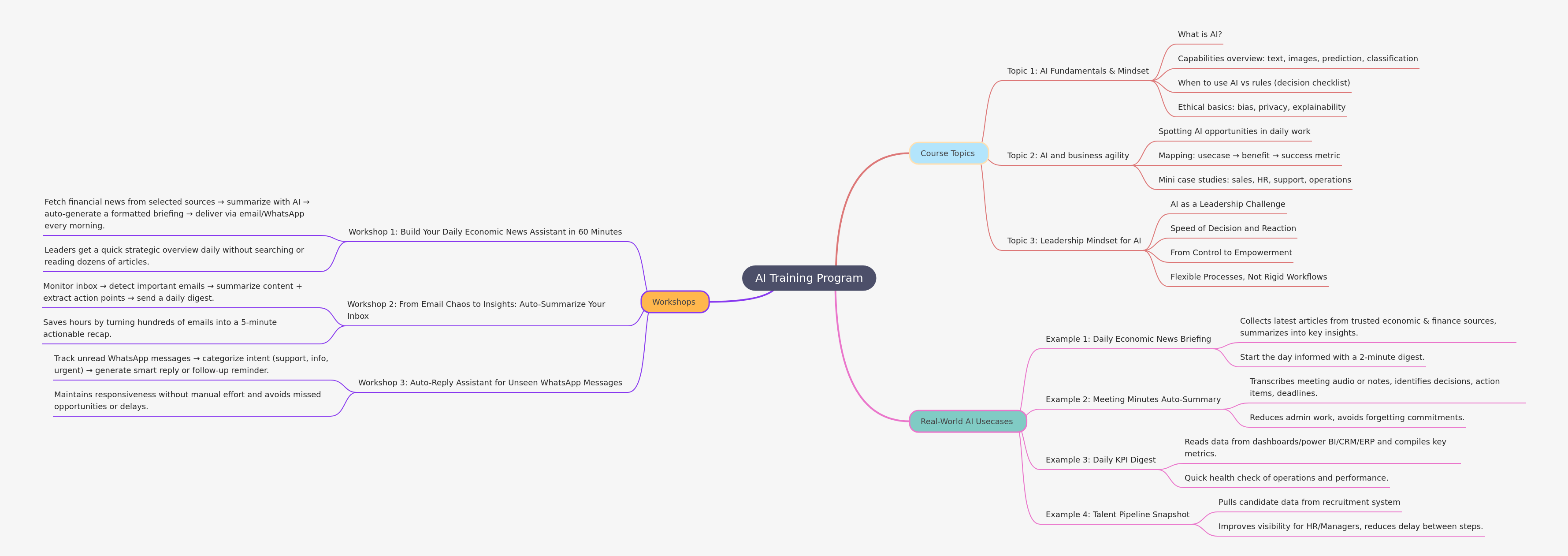Image resolution: width=1568 pixels, height=556 pixels.
Task: Select Example 3: Daily KPI Digest node
Action: tap(1100, 459)
